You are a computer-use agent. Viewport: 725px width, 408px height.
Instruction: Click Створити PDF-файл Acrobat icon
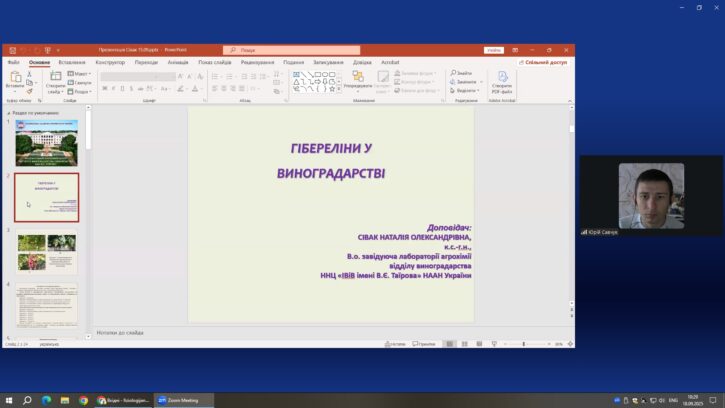[x=502, y=80]
